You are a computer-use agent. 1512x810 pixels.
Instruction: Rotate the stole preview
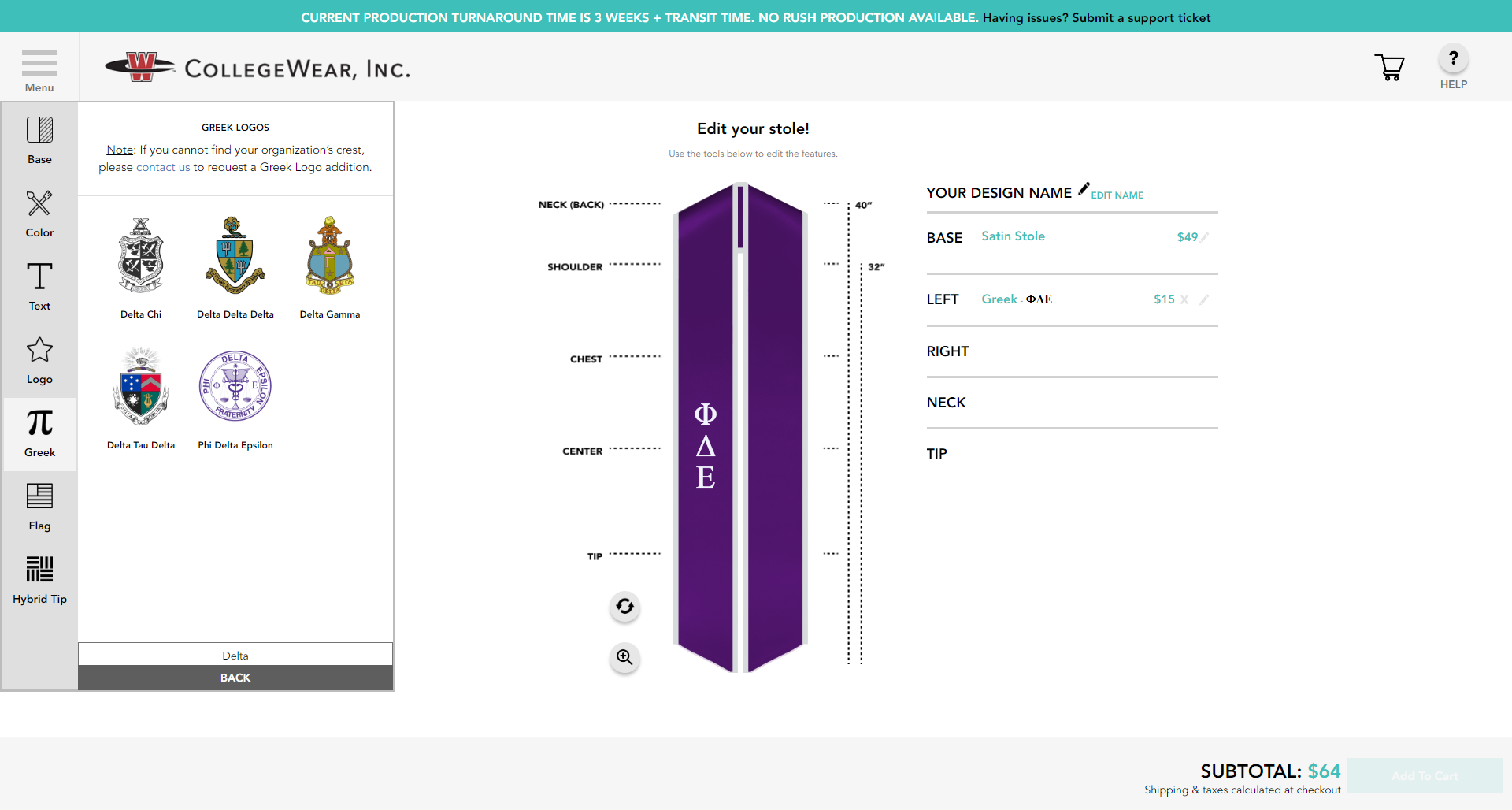point(624,607)
